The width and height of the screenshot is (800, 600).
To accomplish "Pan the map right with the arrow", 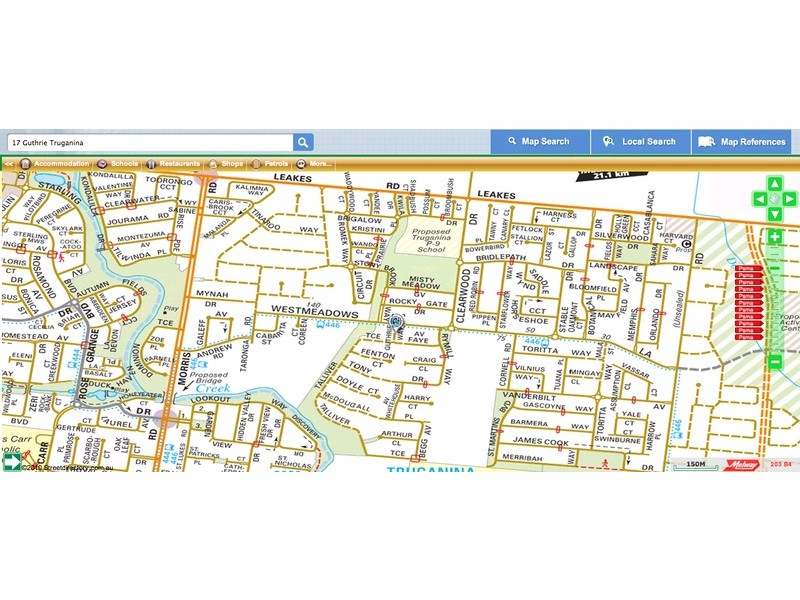I will (789, 198).
